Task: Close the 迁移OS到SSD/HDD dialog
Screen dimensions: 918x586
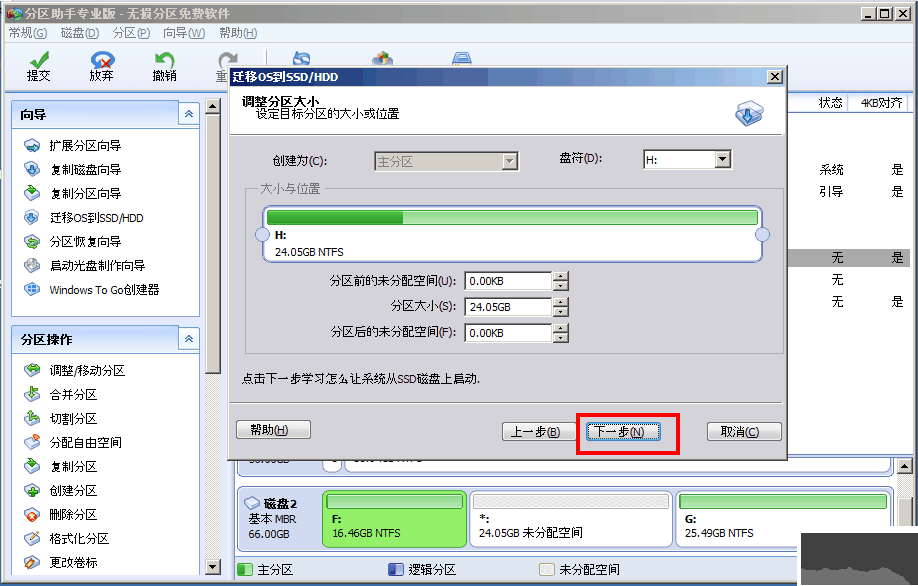Action: (775, 77)
